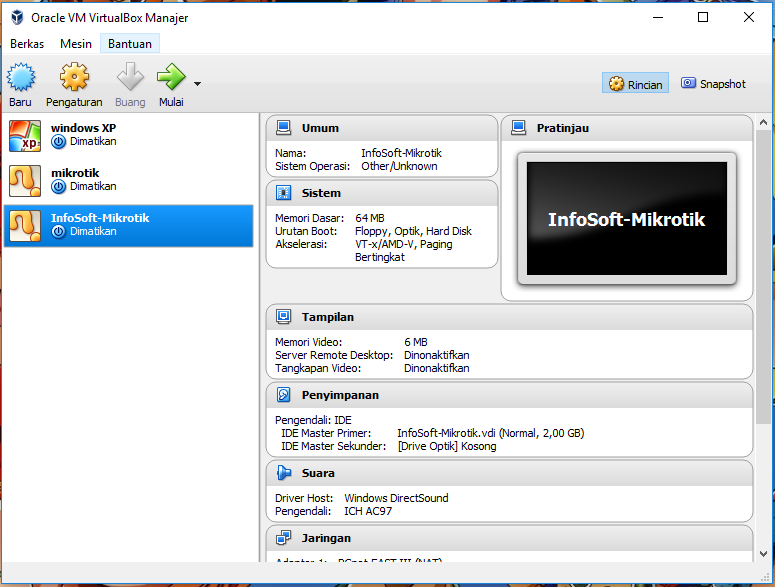Click the Pratinjau header label
Screen dimensions: 775x587
click(562, 128)
